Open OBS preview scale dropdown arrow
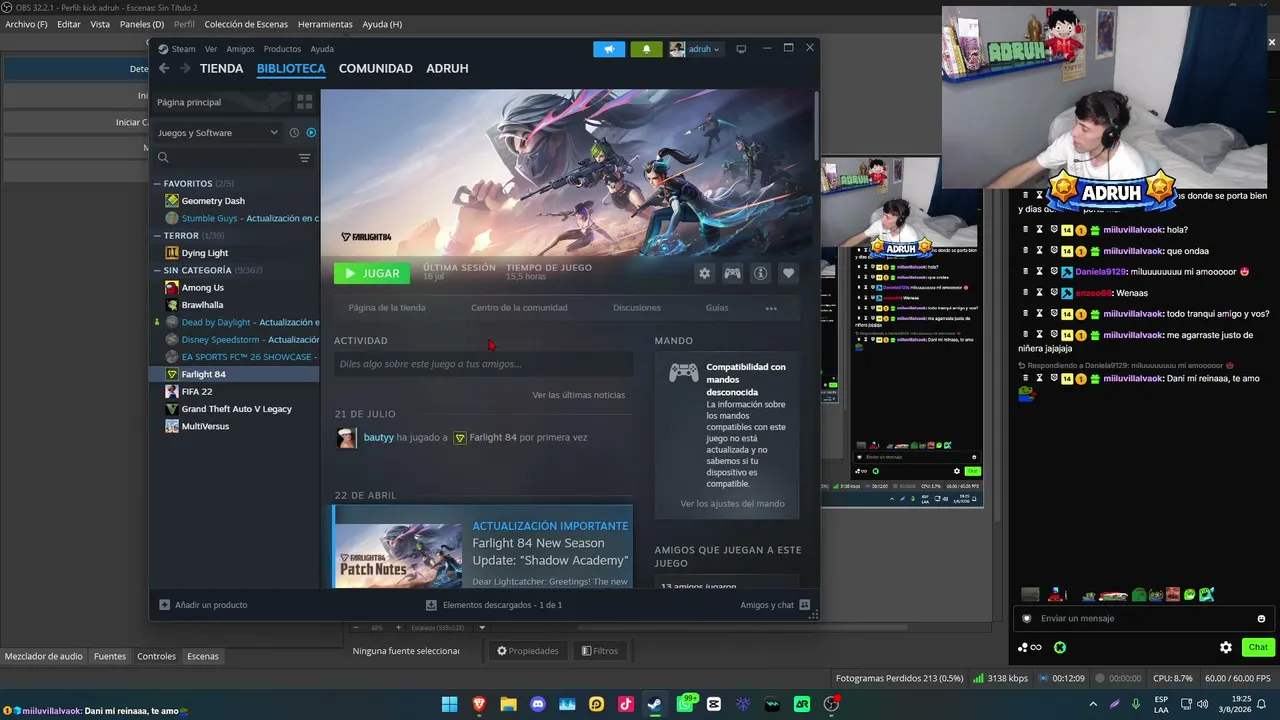The width and height of the screenshot is (1280, 720). coord(482,628)
